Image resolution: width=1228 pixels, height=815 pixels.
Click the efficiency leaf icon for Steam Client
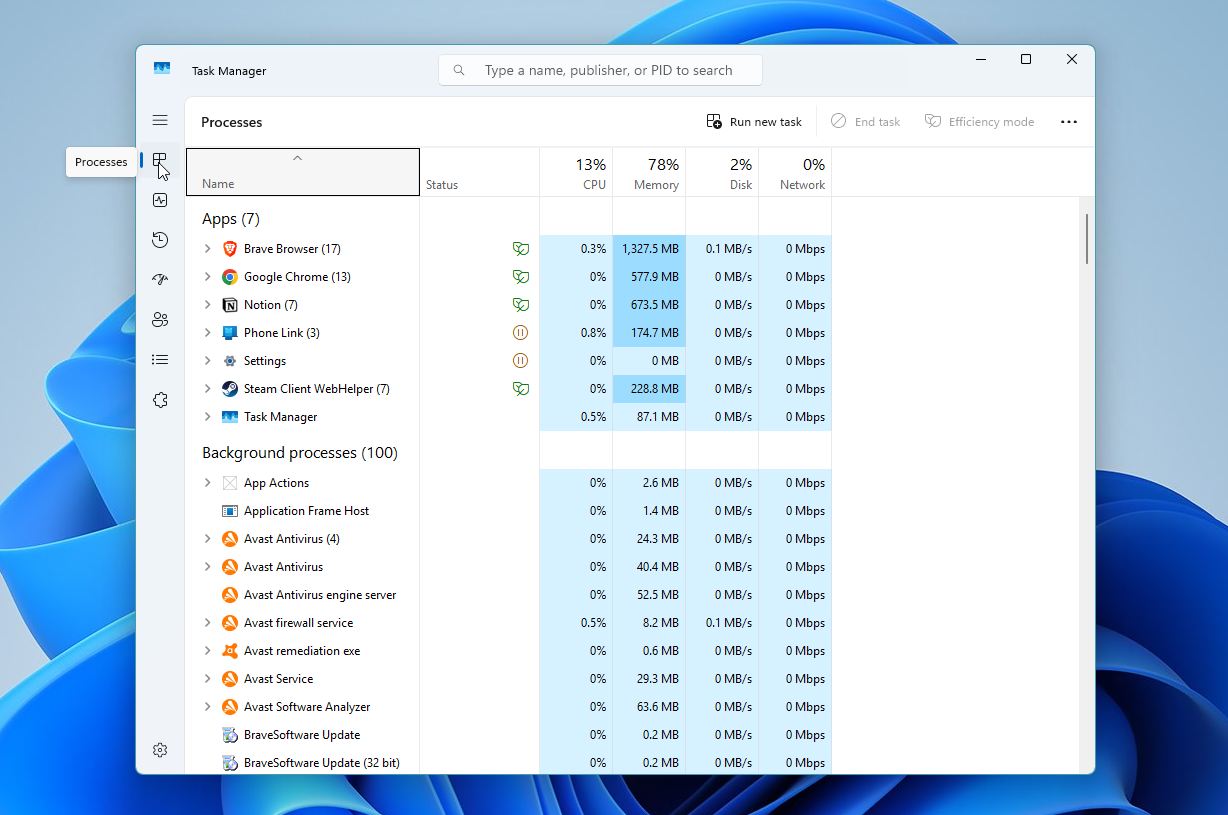pyautogui.click(x=520, y=389)
